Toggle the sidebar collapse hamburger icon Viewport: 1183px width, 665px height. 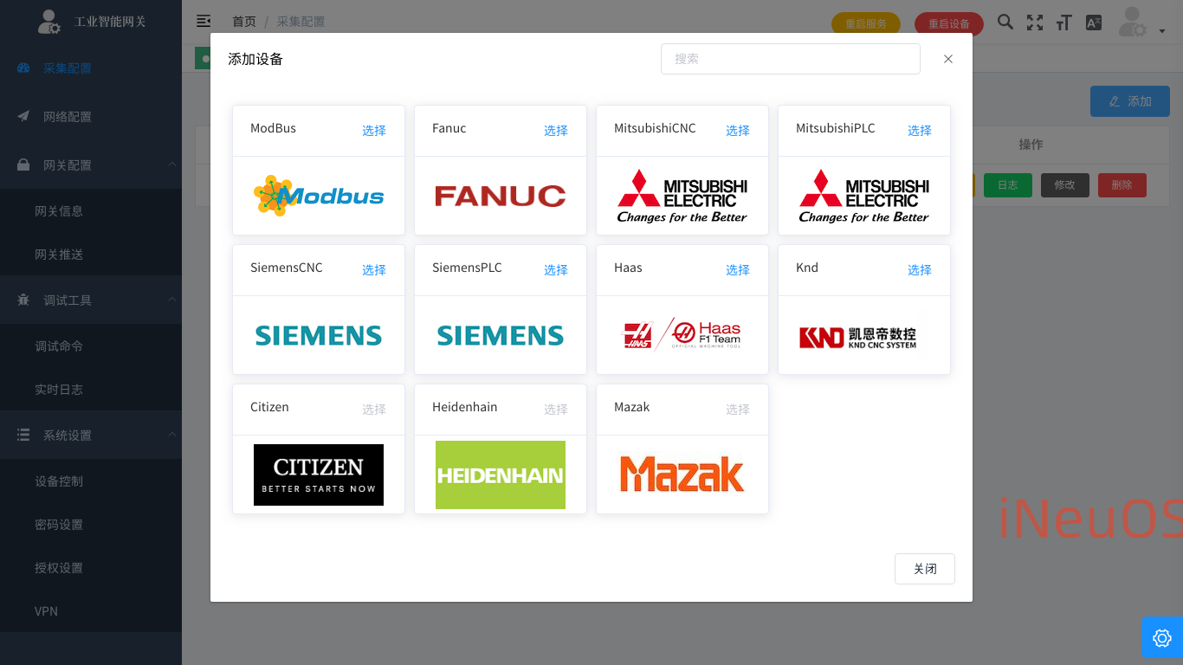[204, 21]
